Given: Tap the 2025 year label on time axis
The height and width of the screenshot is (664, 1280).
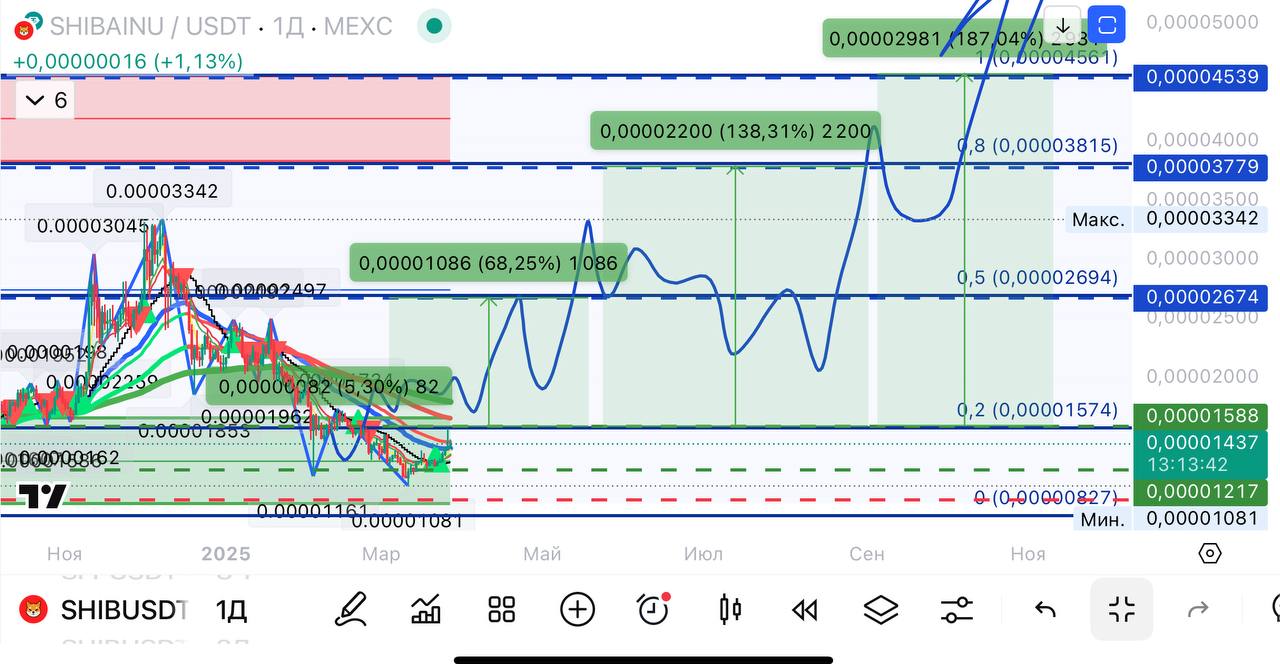Looking at the screenshot, I should point(225,554).
